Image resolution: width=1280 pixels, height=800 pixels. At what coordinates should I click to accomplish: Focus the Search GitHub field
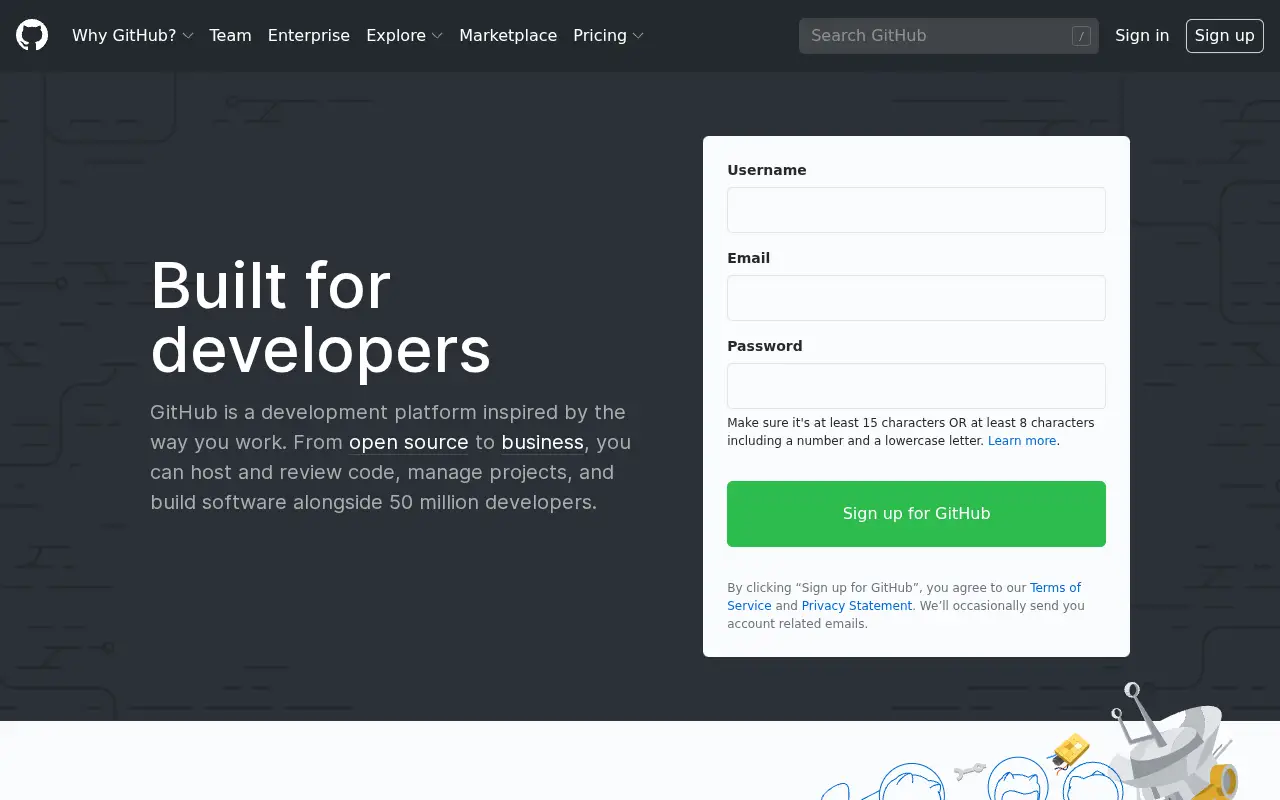pos(948,36)
